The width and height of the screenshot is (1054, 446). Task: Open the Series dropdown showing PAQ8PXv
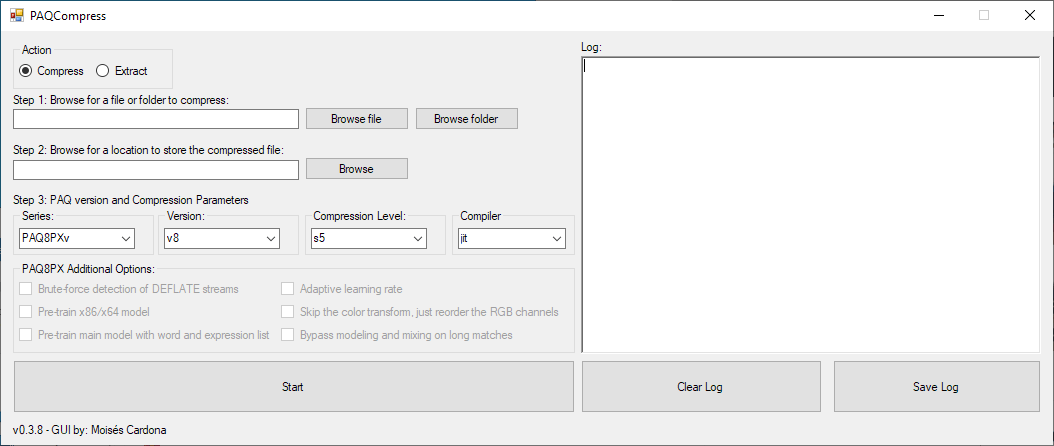(x=77, y=238)
